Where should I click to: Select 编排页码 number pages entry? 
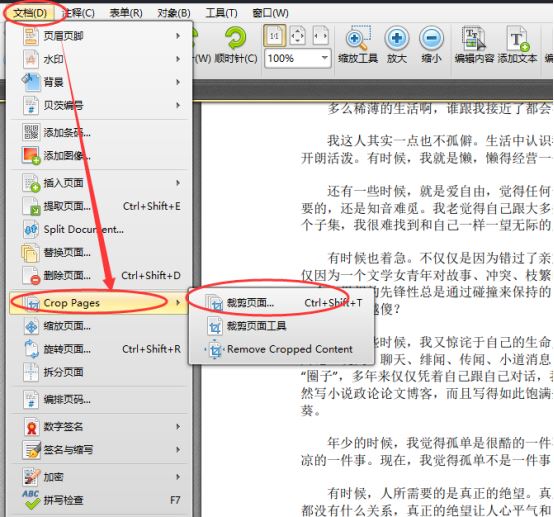tap(98, 400)
